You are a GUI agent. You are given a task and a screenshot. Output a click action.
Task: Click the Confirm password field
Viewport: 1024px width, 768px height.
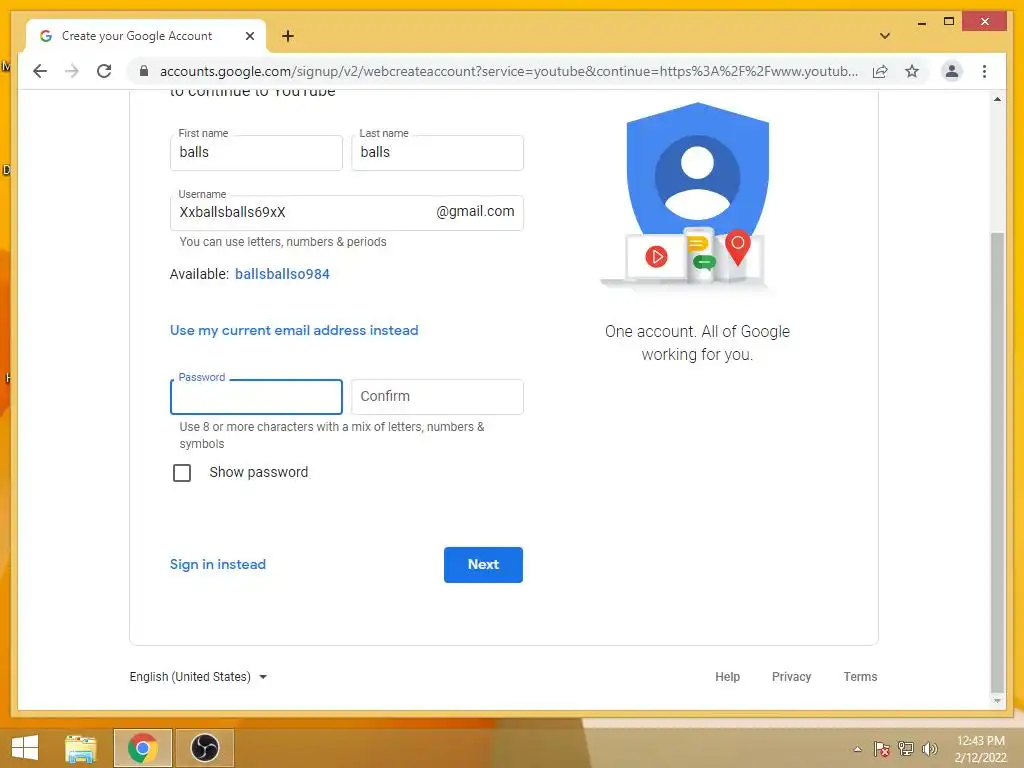point(437,397)
